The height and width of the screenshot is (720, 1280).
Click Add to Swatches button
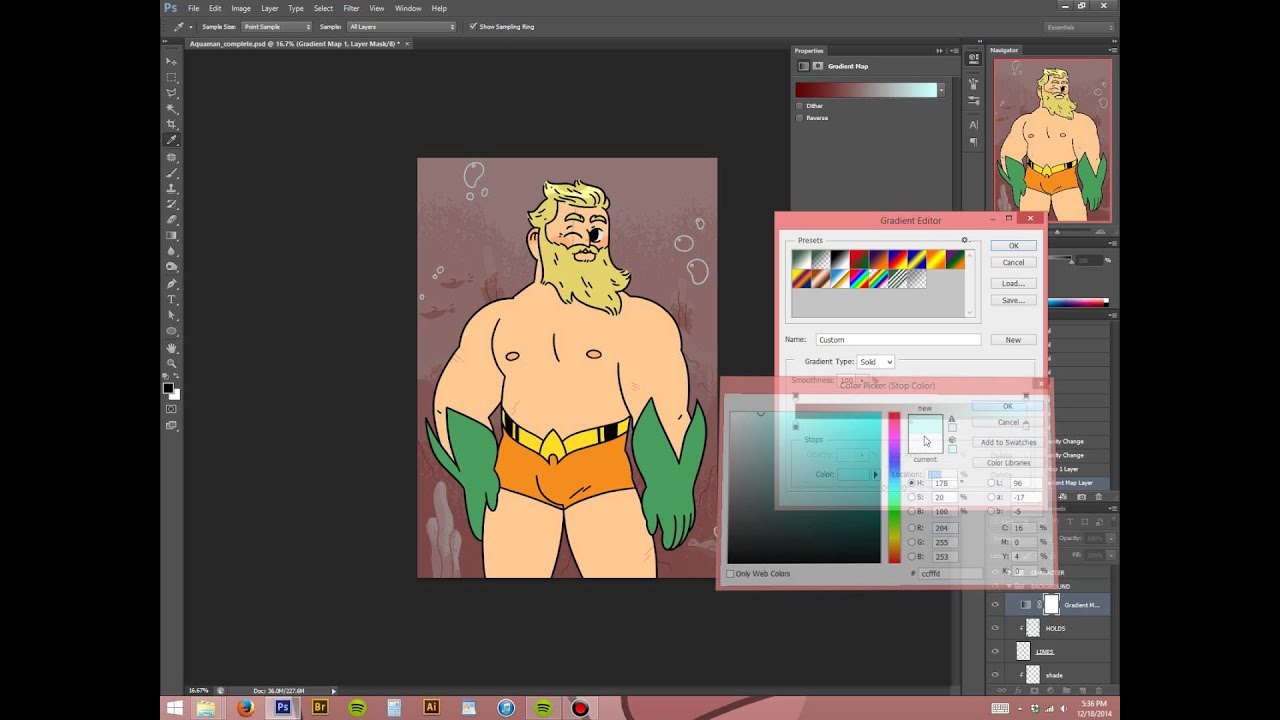coord(1008,442)
